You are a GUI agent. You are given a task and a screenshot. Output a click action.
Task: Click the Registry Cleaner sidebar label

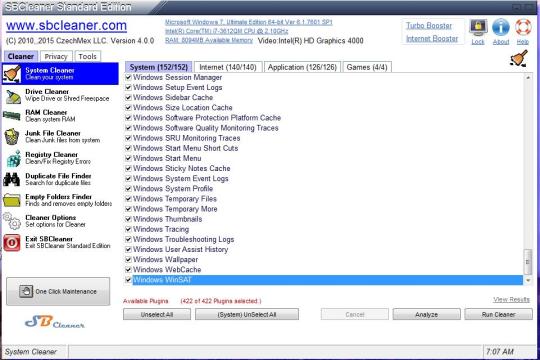pyautogui.click(x=52, y=155)
